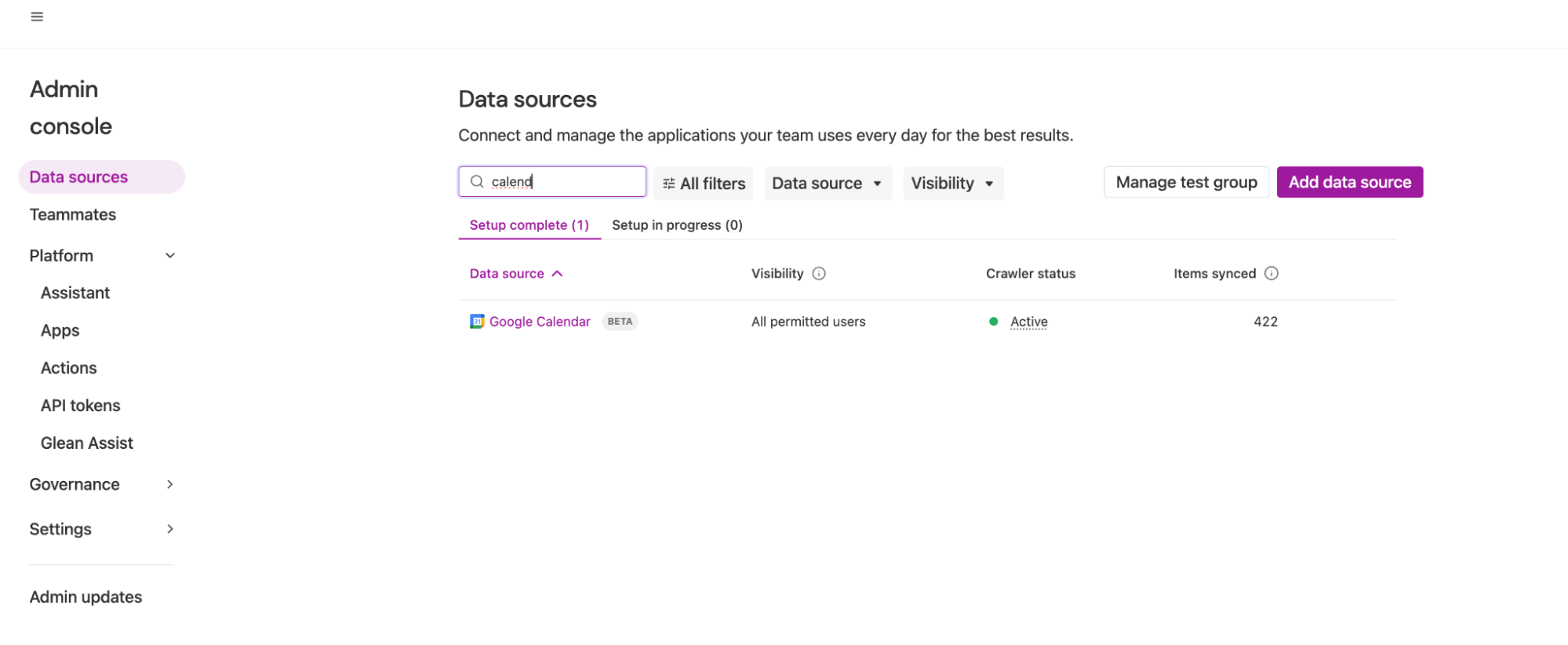1568x645 pixels.
Task: Switch to Setup in progress tab
Action: (677, 225)
